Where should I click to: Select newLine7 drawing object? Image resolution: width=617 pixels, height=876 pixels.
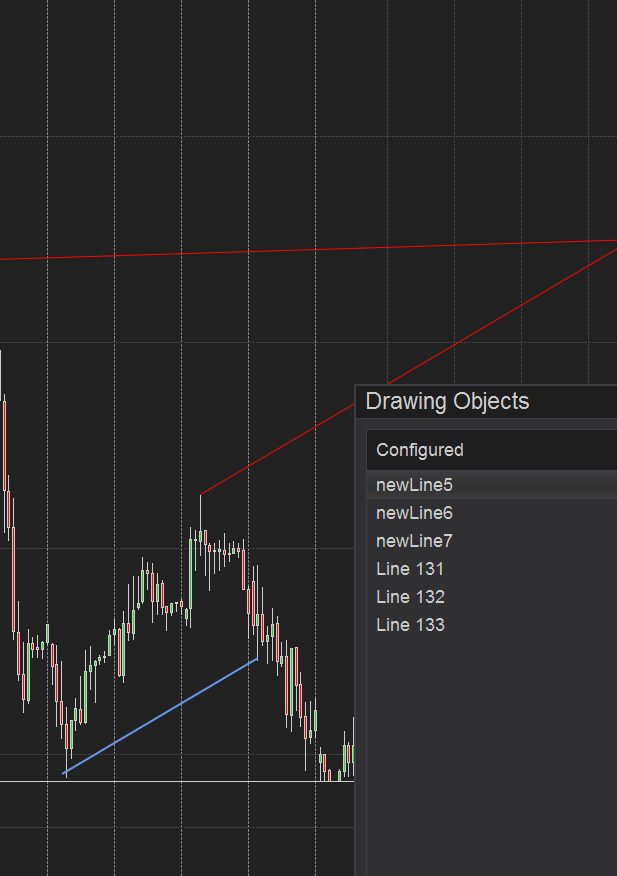pos(492,541)
